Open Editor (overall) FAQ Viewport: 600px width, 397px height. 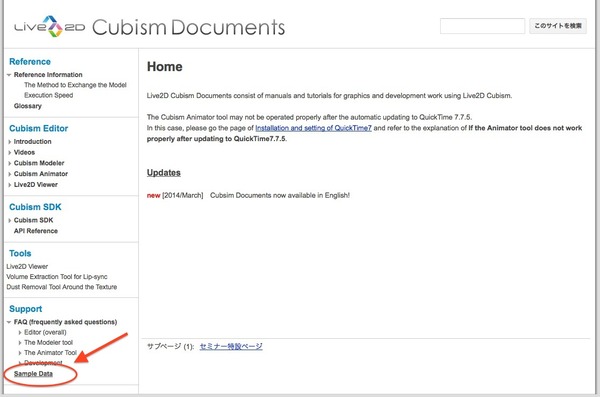45,332
